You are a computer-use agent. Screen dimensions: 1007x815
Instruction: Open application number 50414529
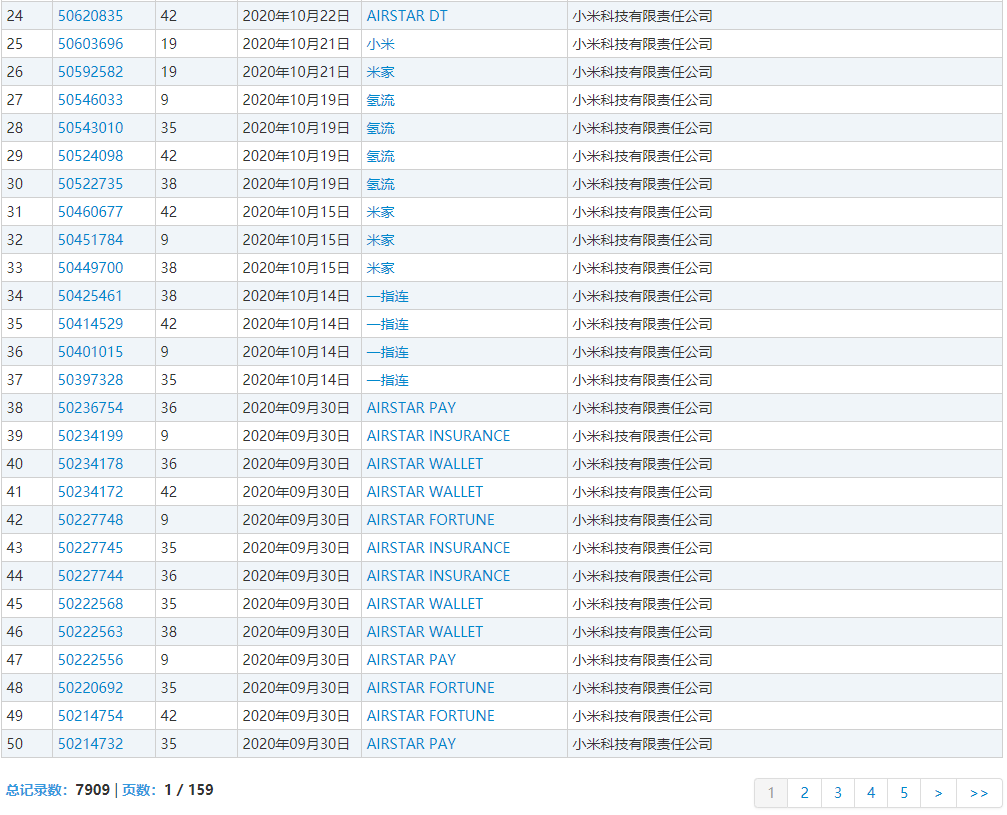point(91,324)
